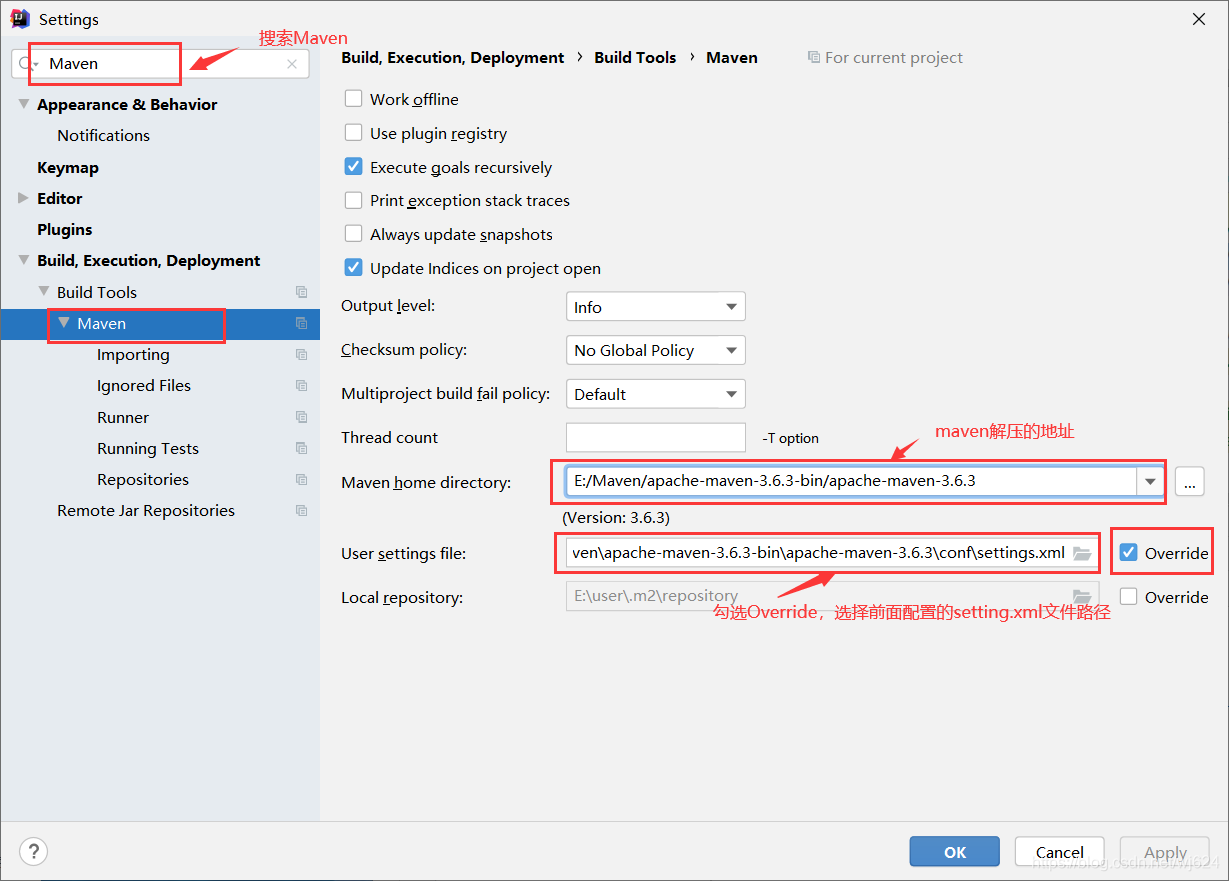Open the Checksum policy dropdown

coord(655,350)
